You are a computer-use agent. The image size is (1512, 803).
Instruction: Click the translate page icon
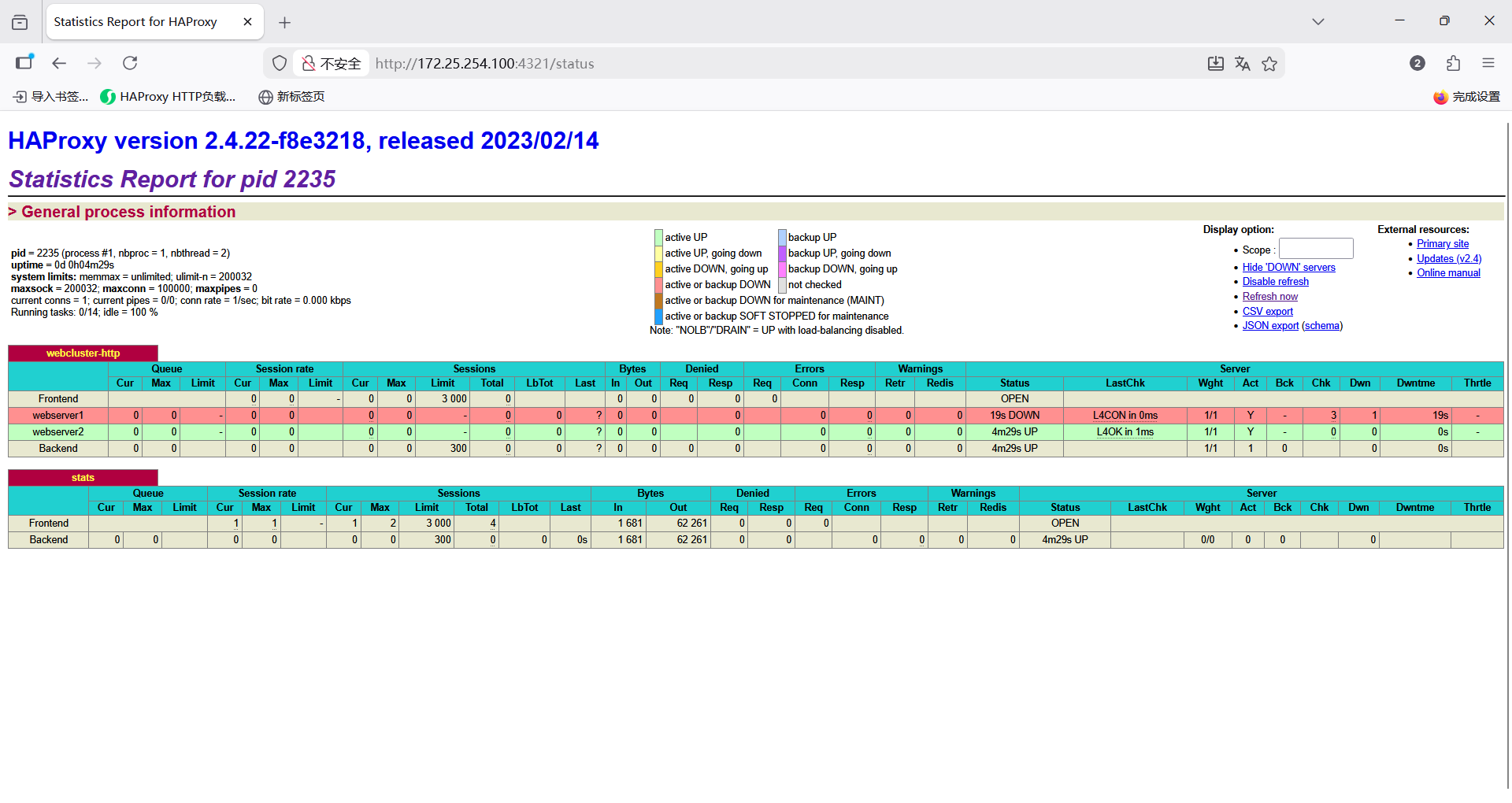tap(1243, 64)
